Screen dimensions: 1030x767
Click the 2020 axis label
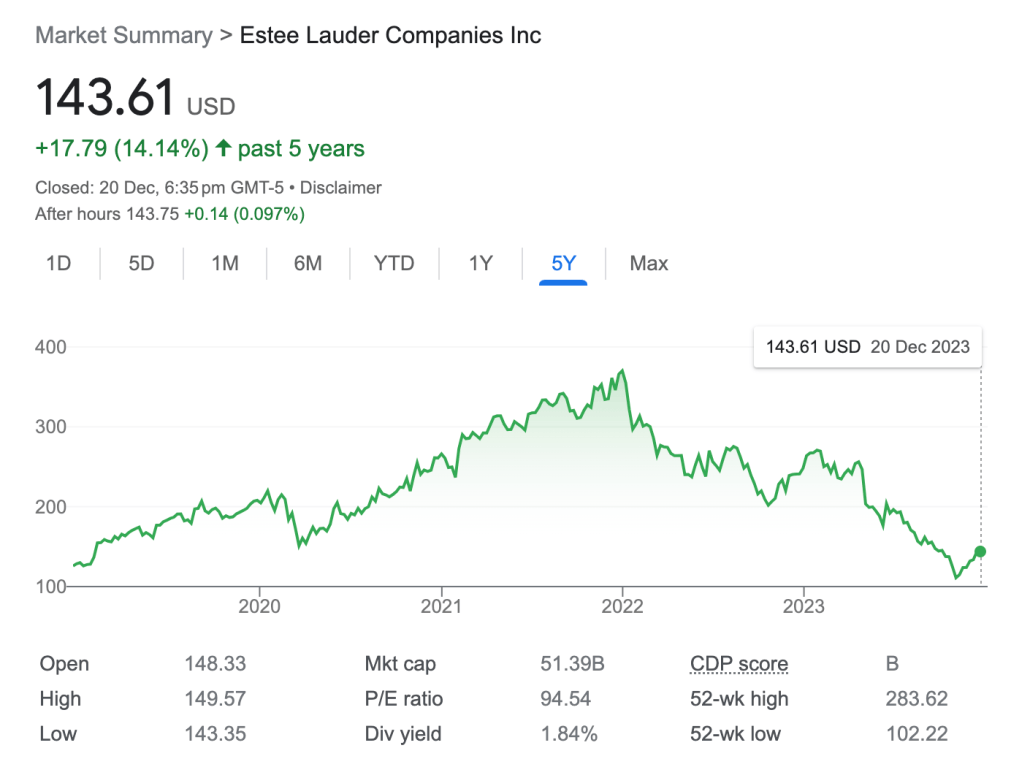259,605
